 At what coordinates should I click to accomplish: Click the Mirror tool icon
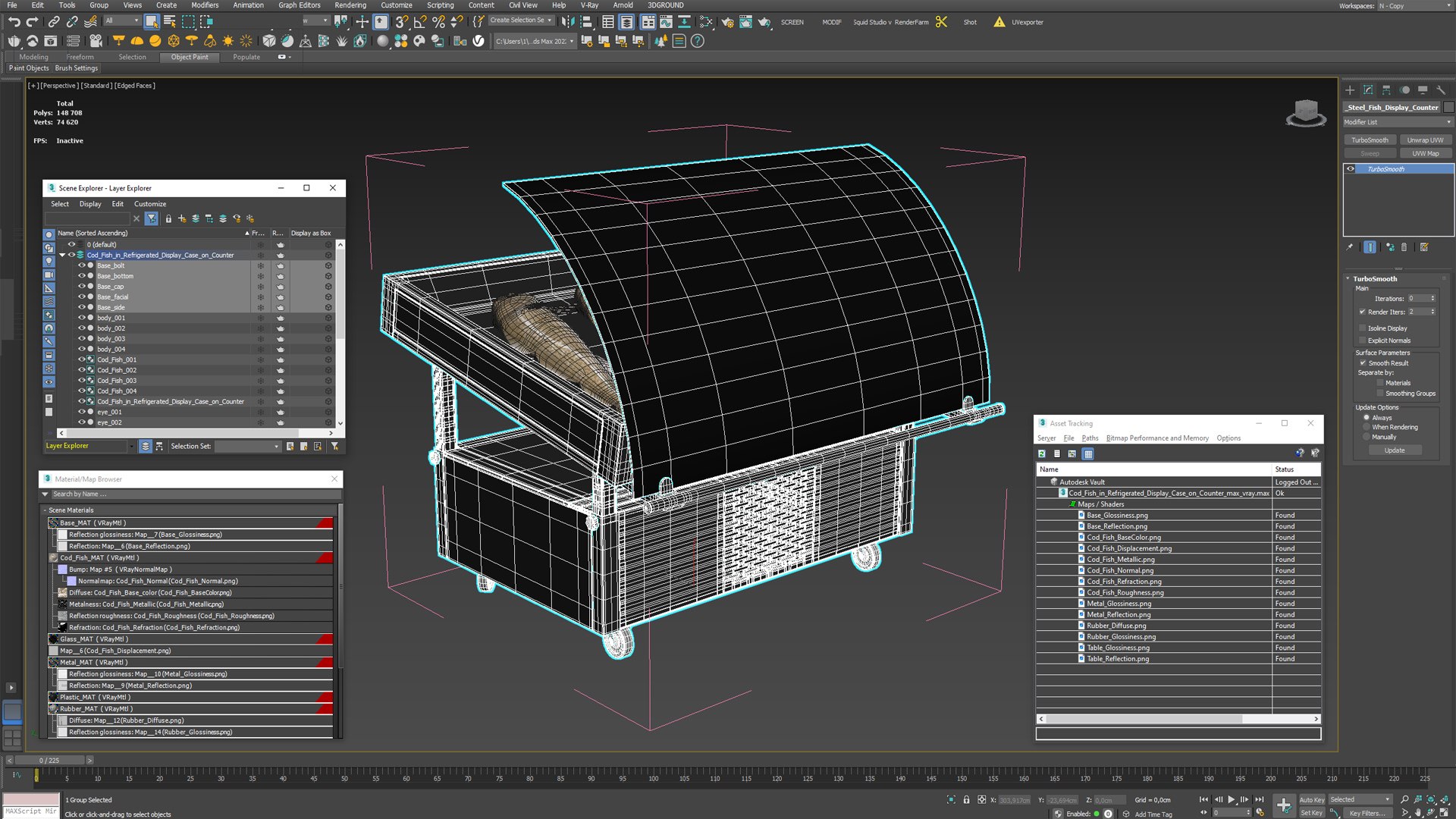click(568, 22)
